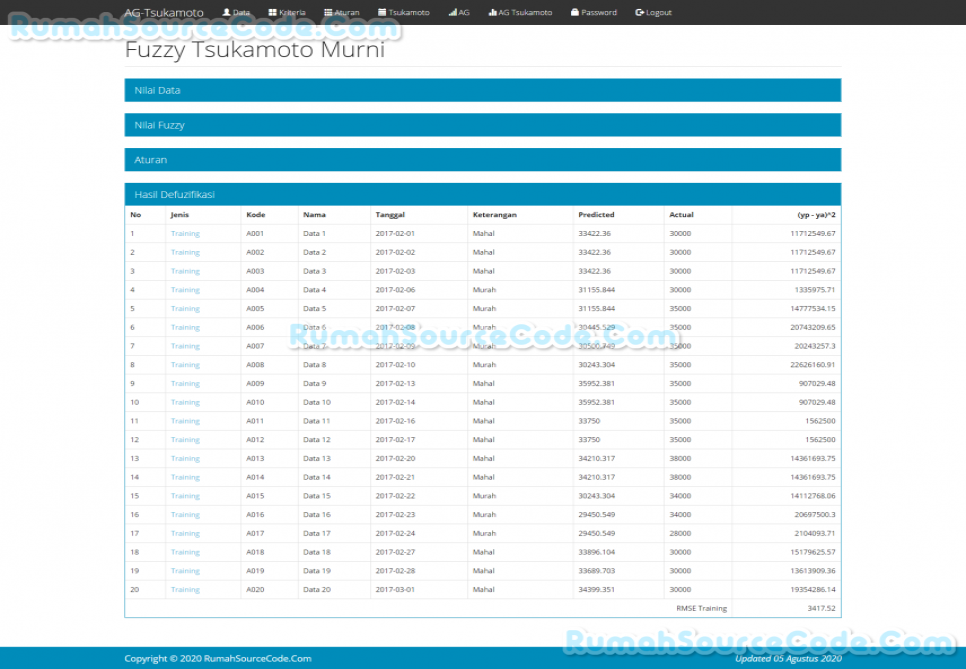Click the AG-Tsukamoto brand link
Image resolution: width=966 pixels, height=669 pixels.
(x=164, y=12)
